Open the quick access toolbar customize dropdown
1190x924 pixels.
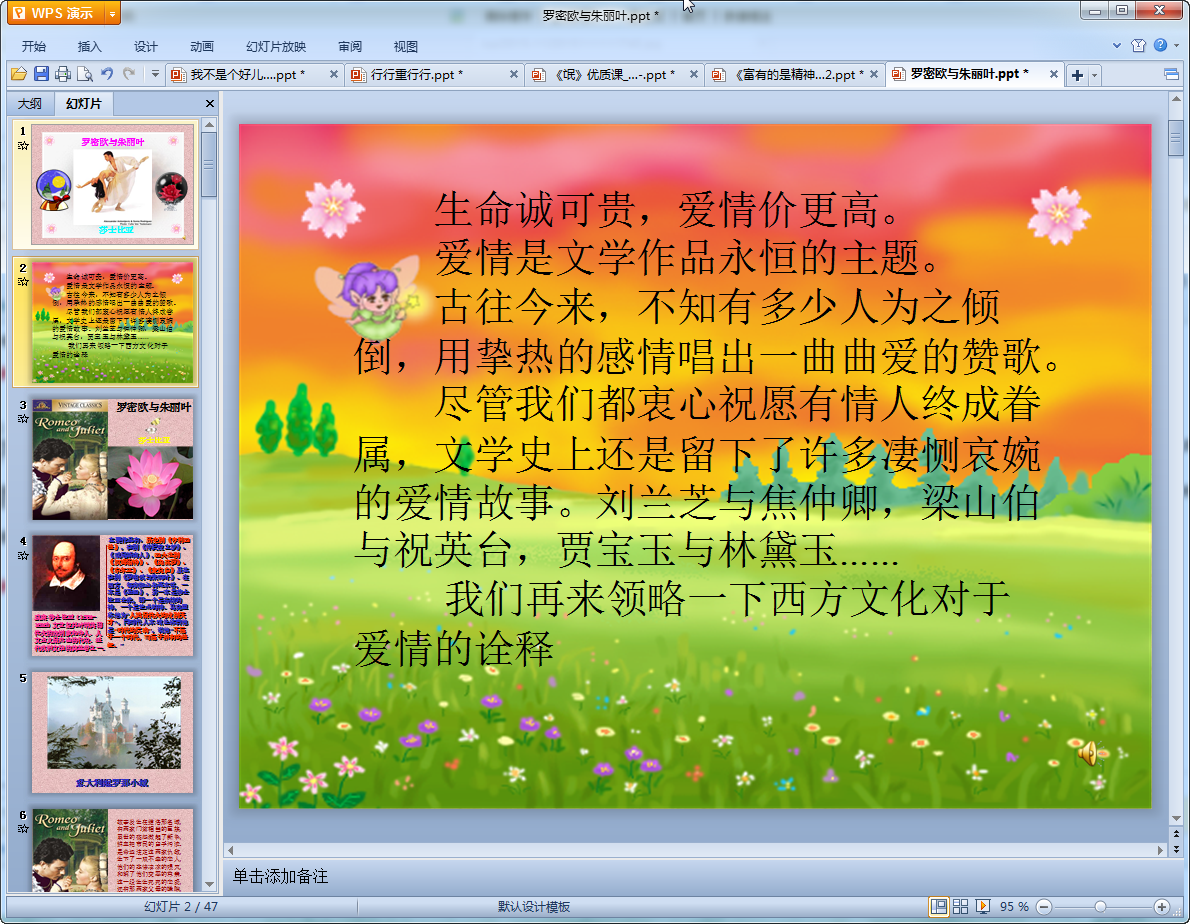[155, 74]
